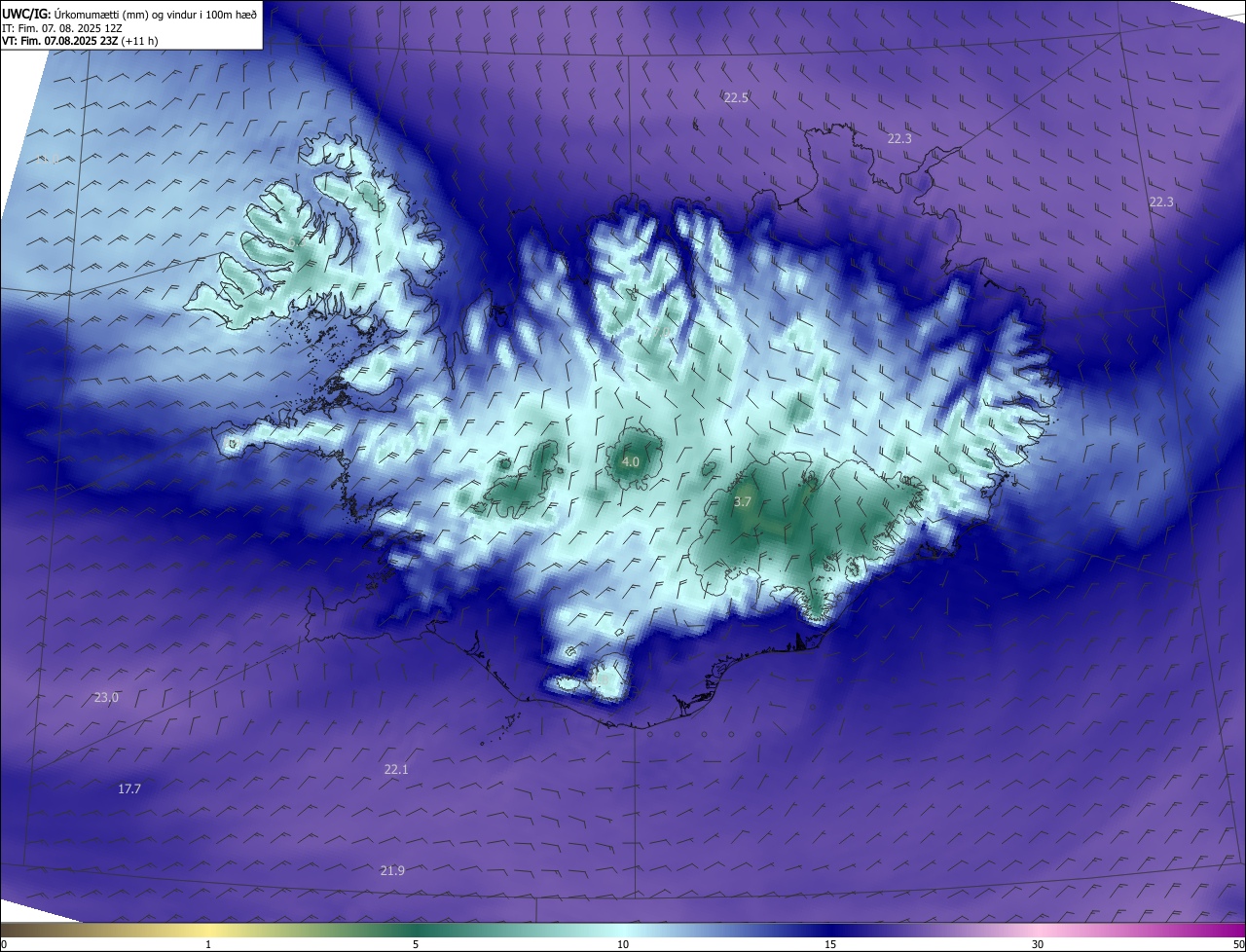Click the 22.5 value label on map
This screenshot has height=952, width=1246.
(x=736, y=97)
